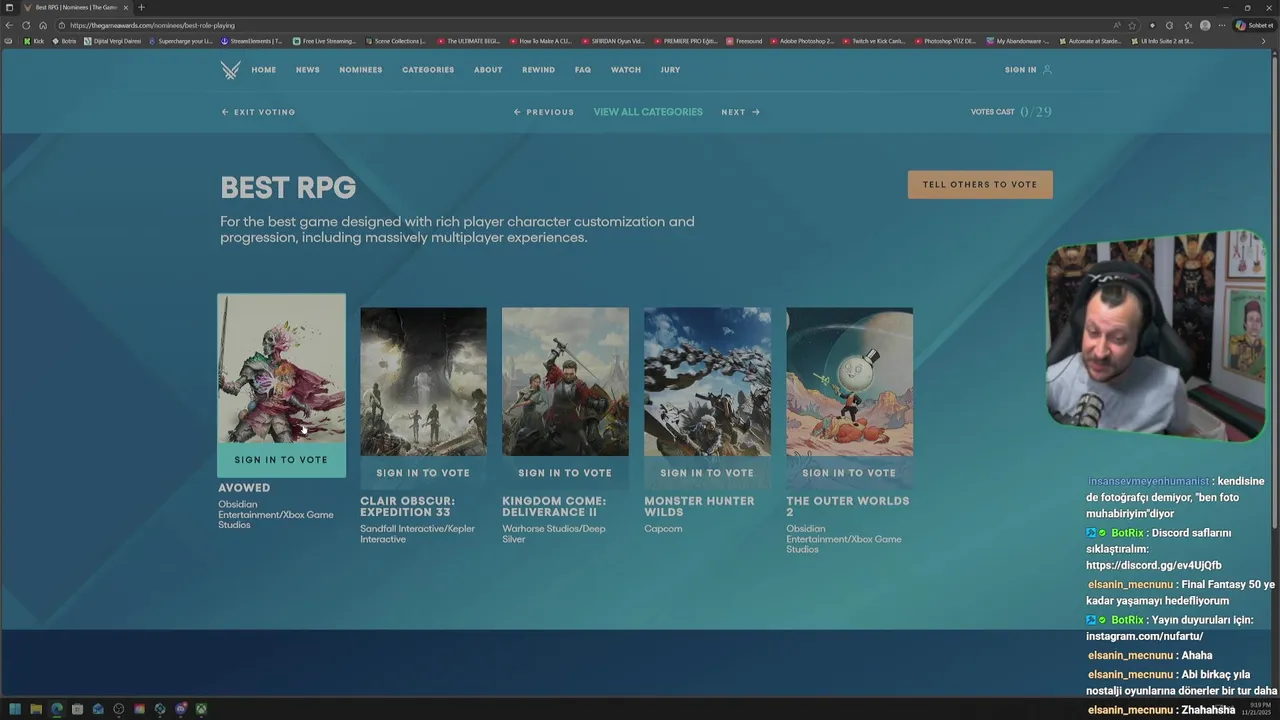Open the StreamElements bookmark
This screenshot has height=720, width=1280.
251,41
